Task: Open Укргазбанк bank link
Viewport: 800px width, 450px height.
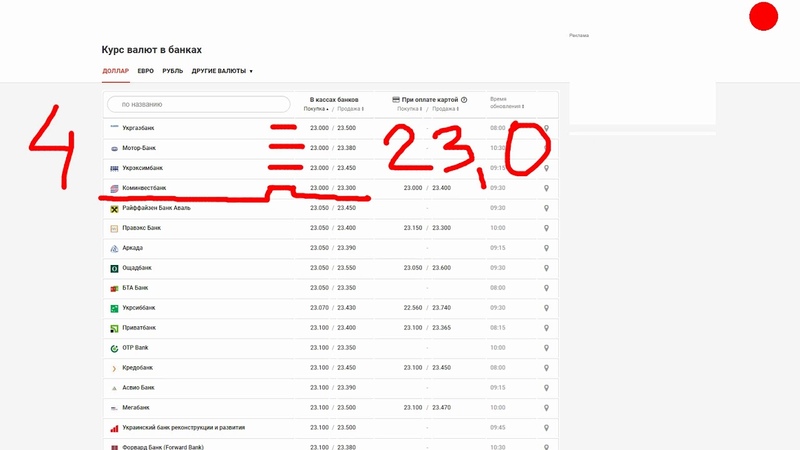Action: click(138, 128)
